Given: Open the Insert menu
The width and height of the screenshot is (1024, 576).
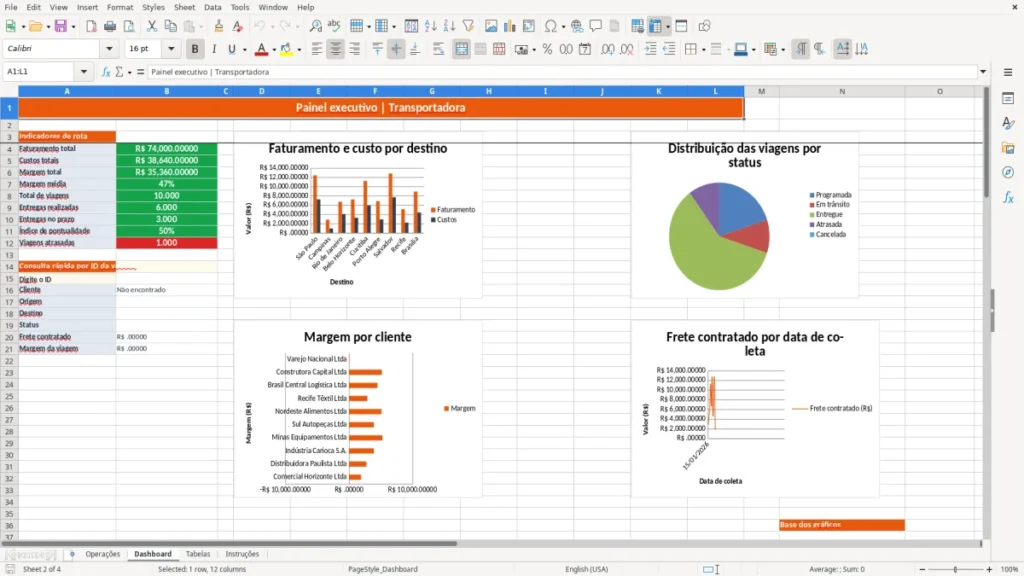Looking at the screenshot, I should tap(87, 7).
